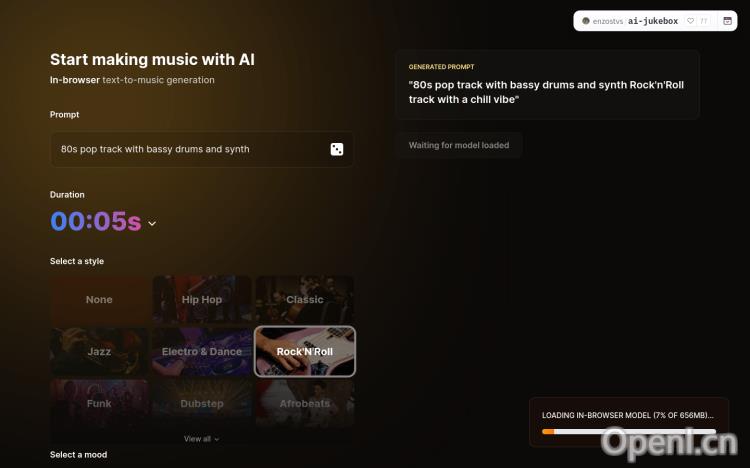Click into the prompt text field
Image resolution: width=750 pixels, height=468 pixels.
click(x=191, y=149)
